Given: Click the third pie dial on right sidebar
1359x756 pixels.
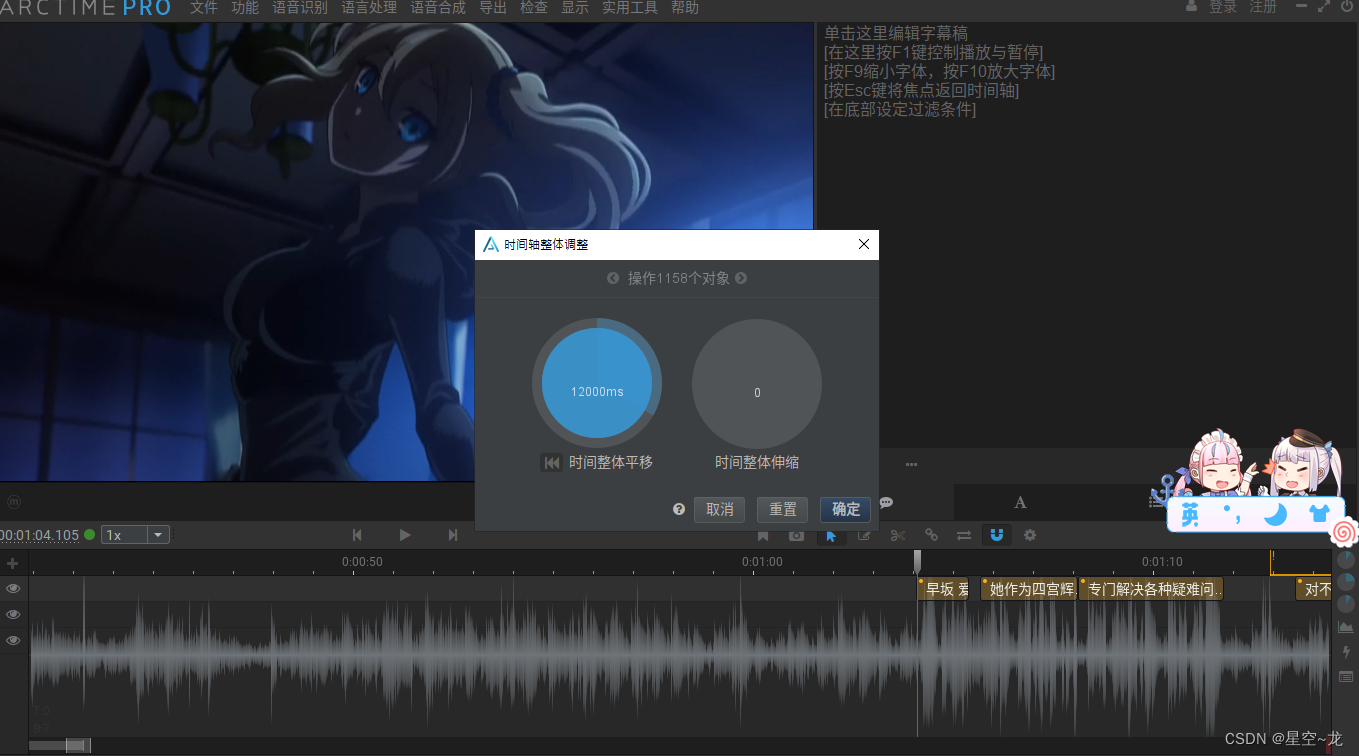Looking at the screenshot, I should point(1346,604).
